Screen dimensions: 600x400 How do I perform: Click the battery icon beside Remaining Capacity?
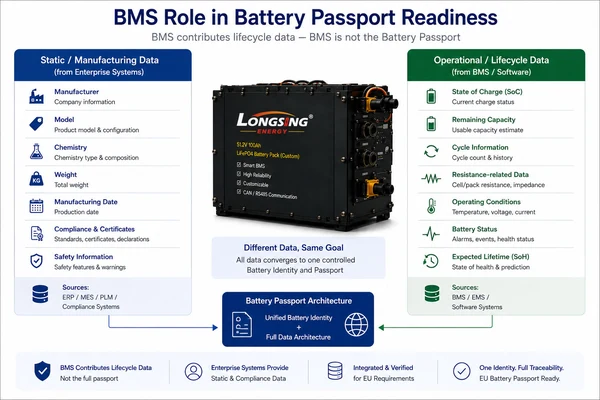[x=431, y=124]
